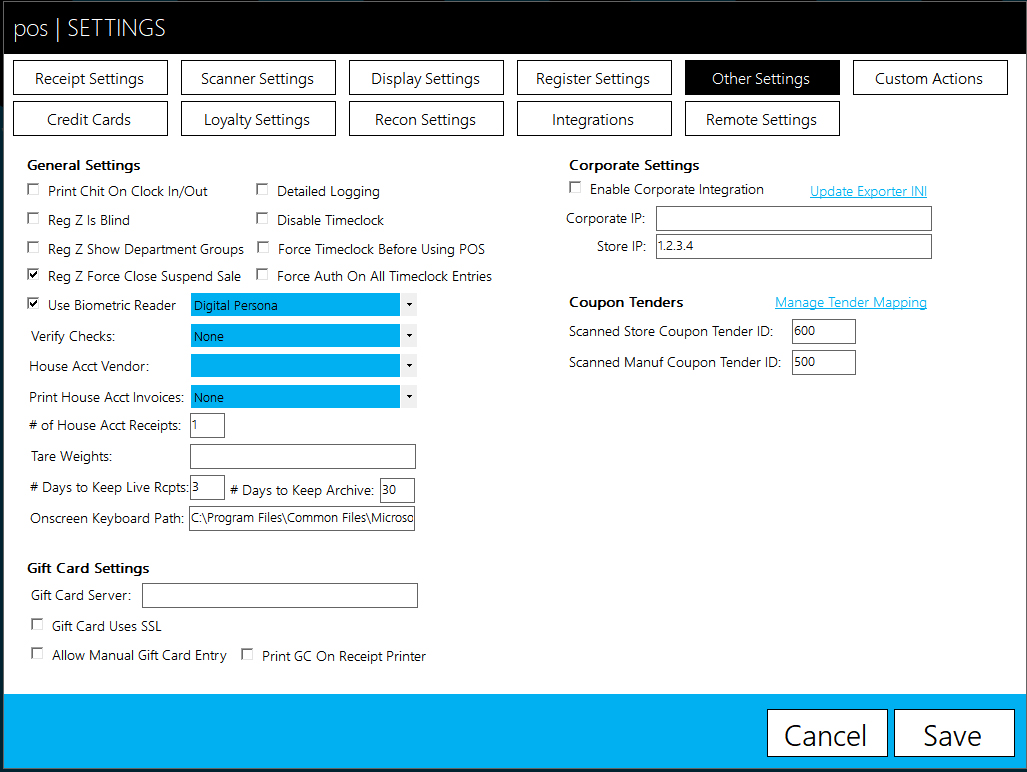Screen dimensions: 1027x772
Task: Check the Disable Timeclock option
Action: (x=262, y=219)
